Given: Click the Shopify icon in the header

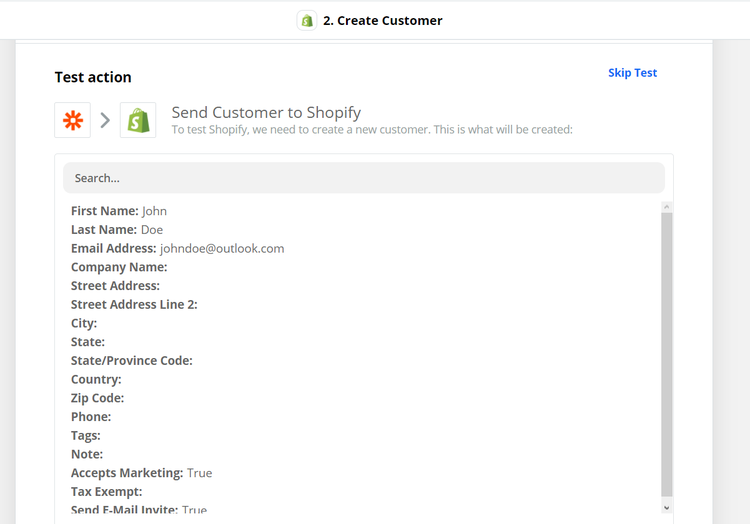Looking at the screenshot, I should 307,20.
